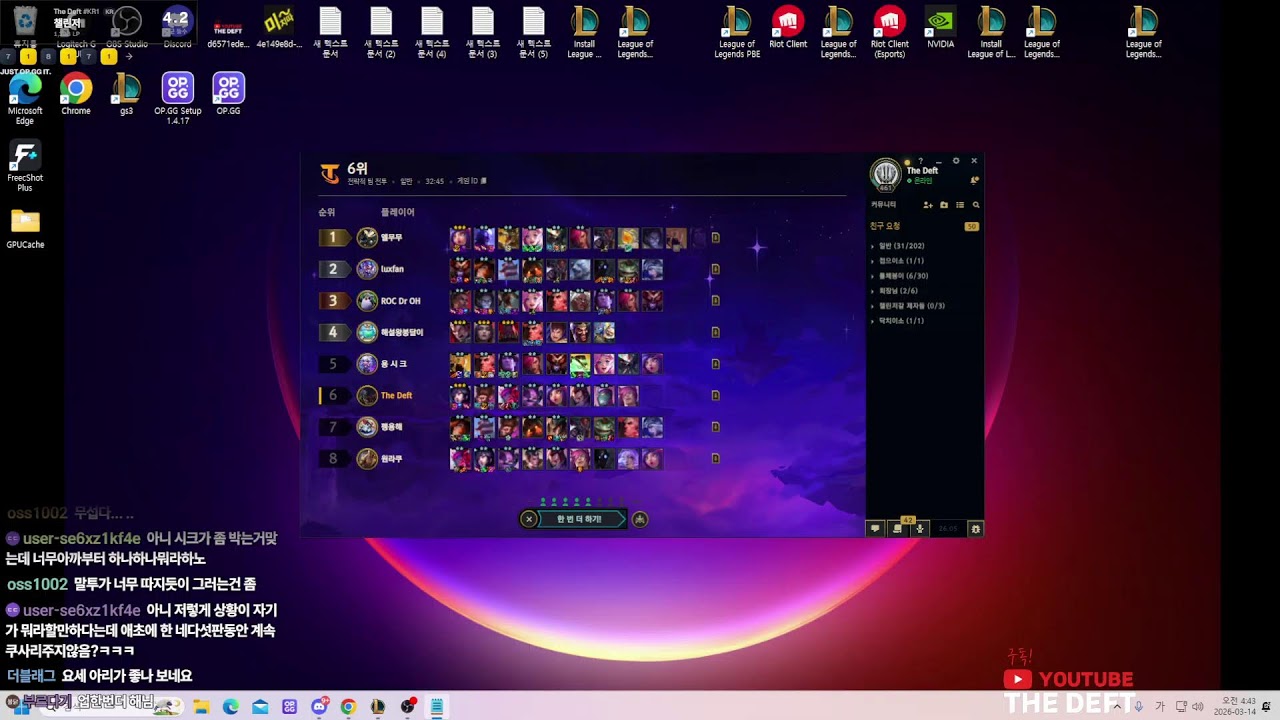Toggle Korean IME 가 indicator in tray
This screenshot has height=720, width=1280.
(x=1160, y=707)
